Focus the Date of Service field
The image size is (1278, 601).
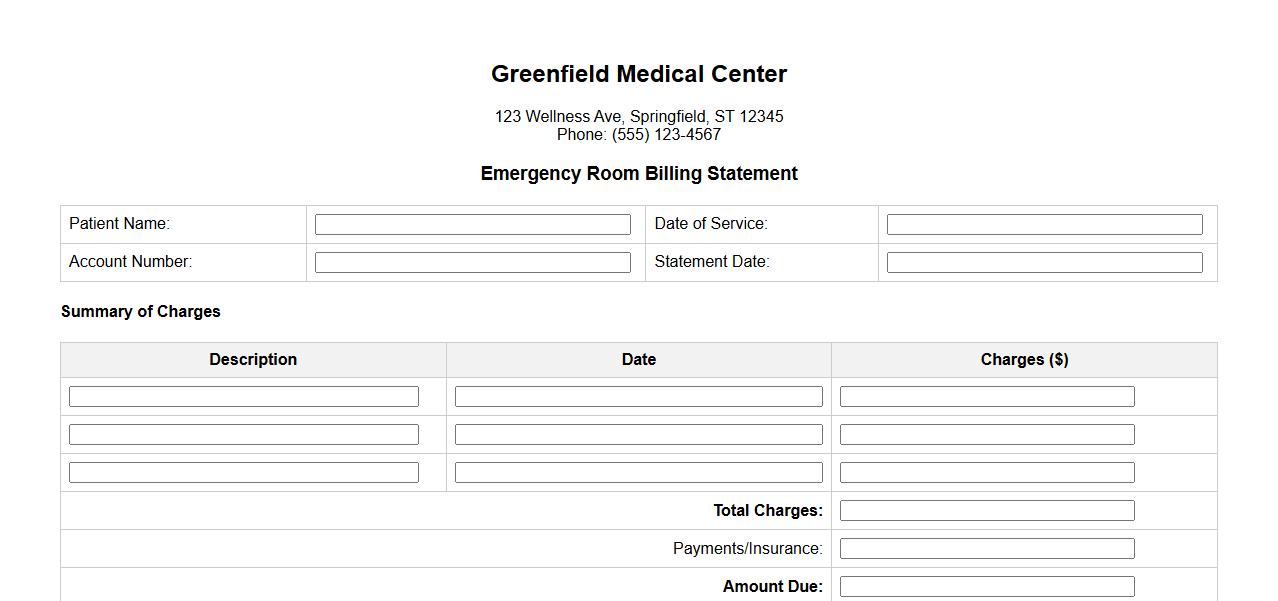click(x=1044, y=225)
